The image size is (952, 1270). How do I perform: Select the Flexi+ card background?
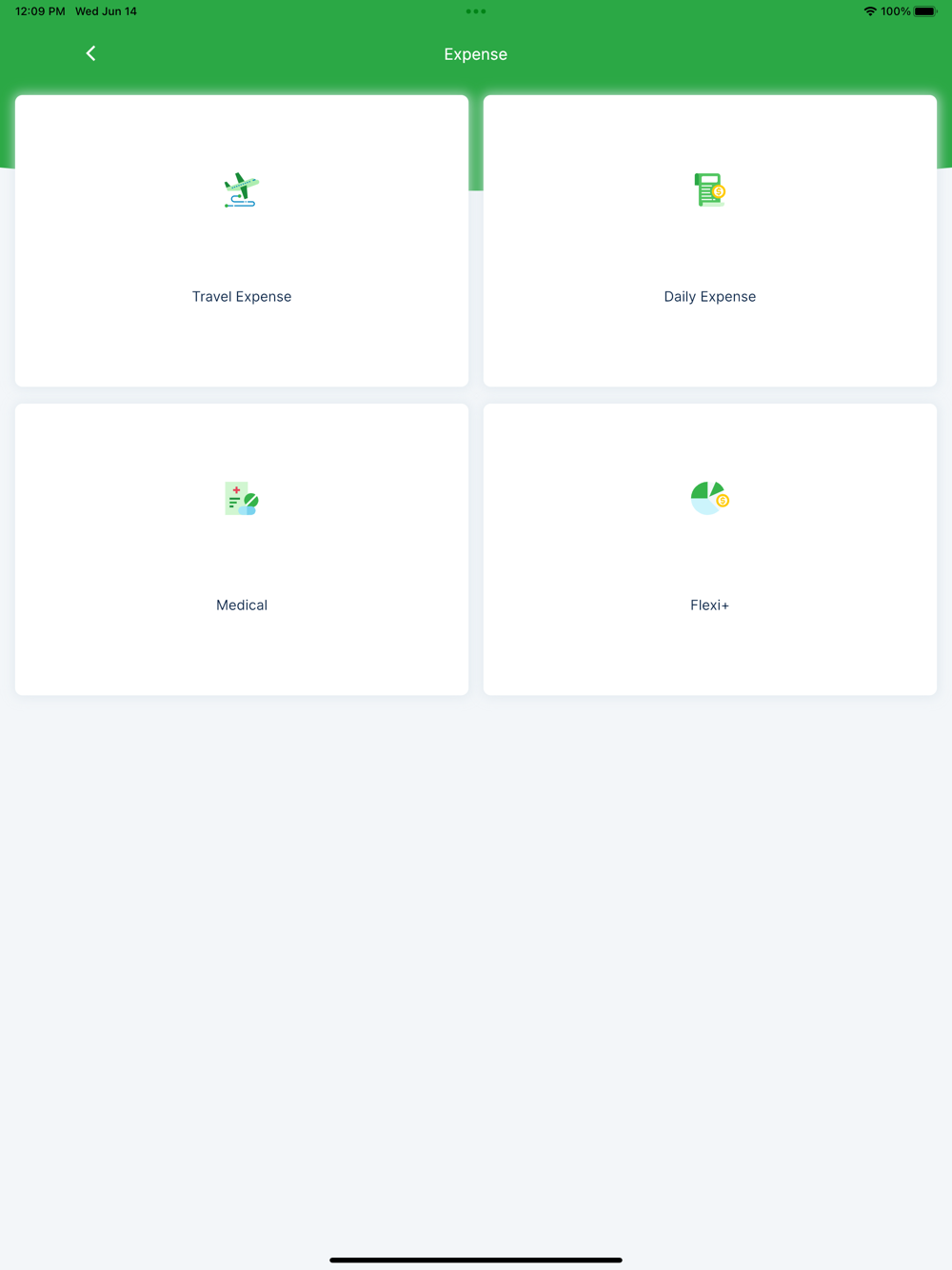tap(710, 549)
